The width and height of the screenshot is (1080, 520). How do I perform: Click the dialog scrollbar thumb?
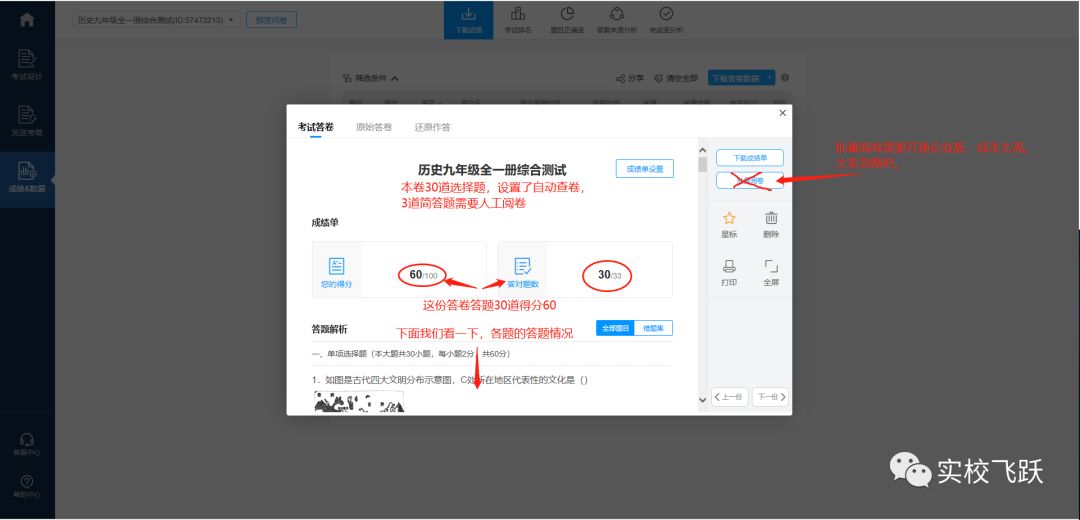[703, 164]
